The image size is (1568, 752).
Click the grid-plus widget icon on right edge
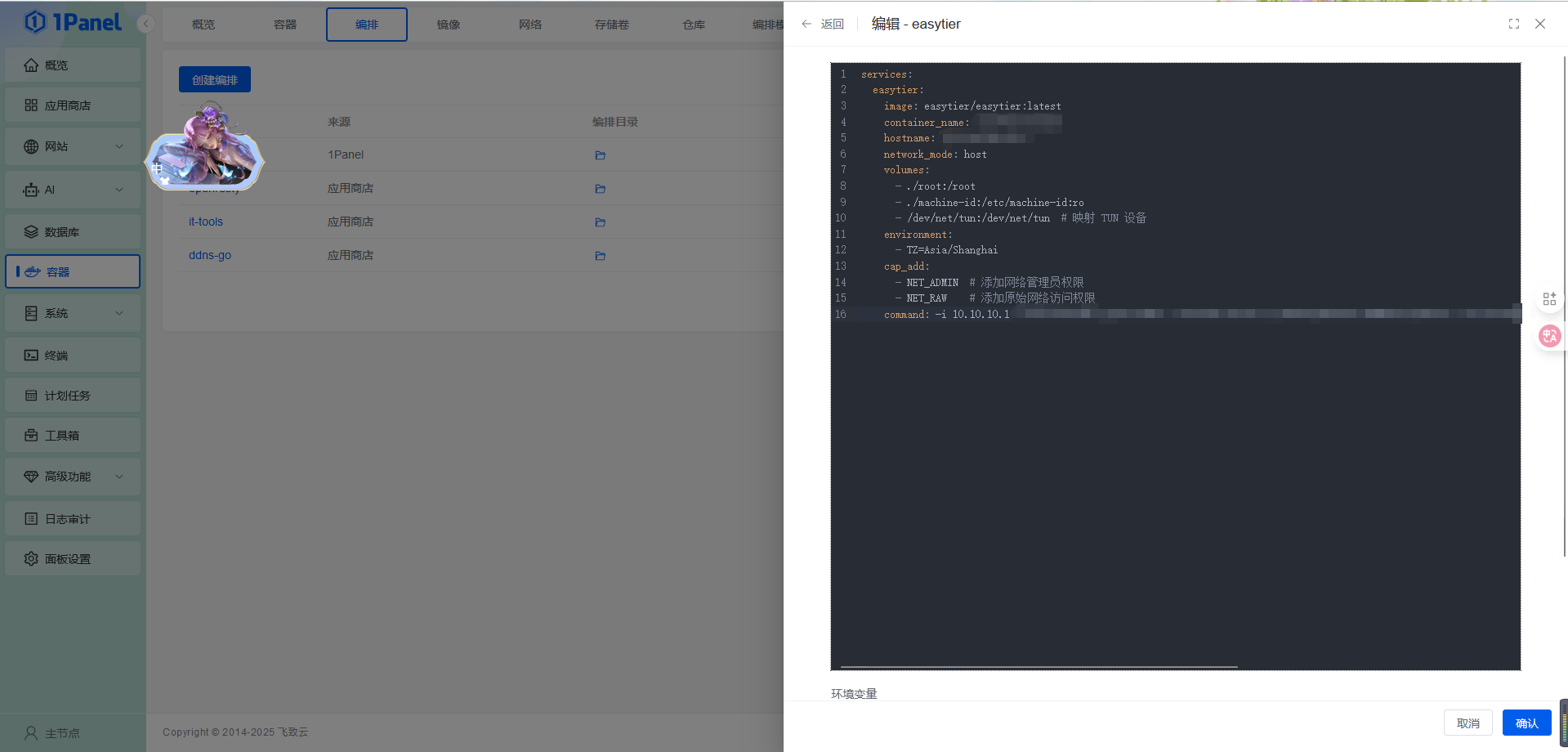tap(1549, 299)
